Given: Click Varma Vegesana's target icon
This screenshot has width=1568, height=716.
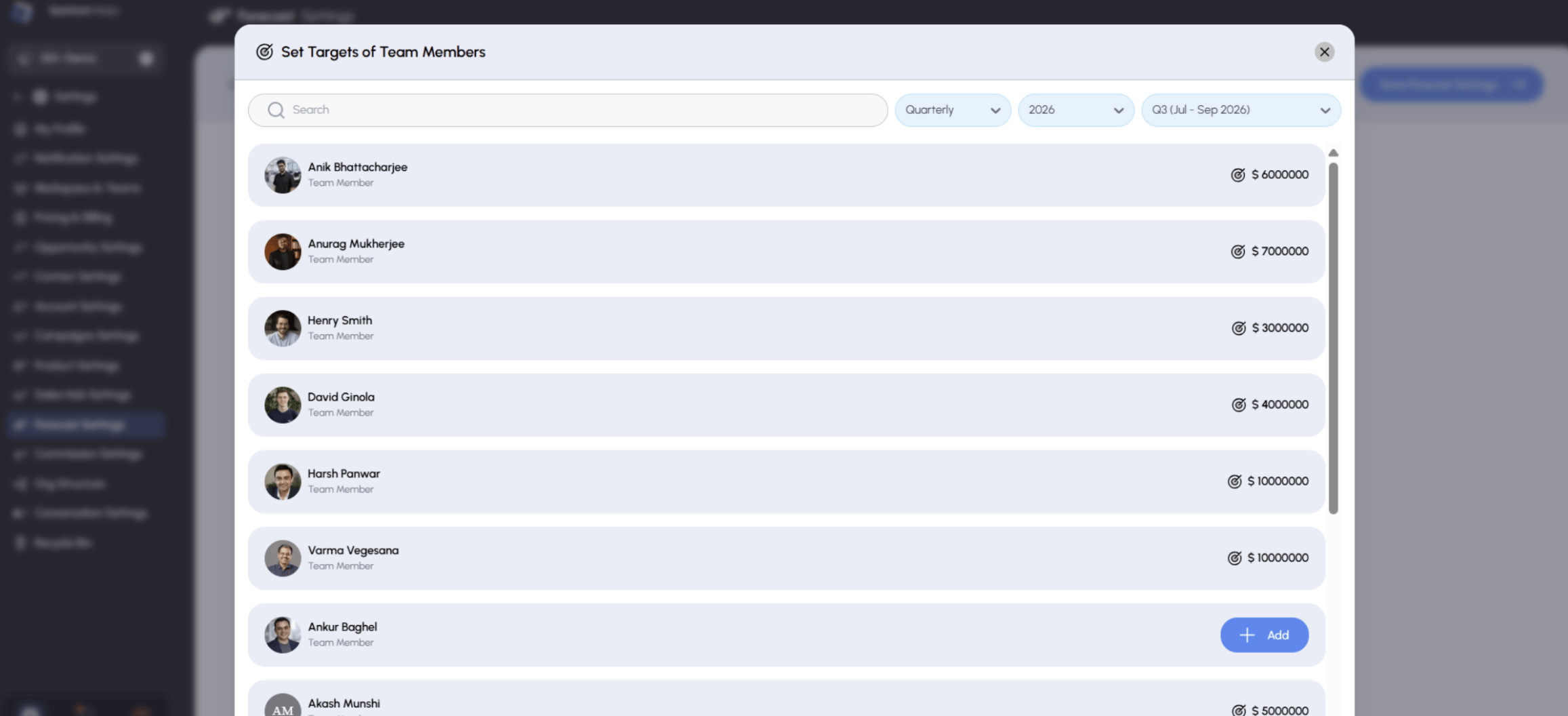Looking at the screenshot, I should [1234, 558].
